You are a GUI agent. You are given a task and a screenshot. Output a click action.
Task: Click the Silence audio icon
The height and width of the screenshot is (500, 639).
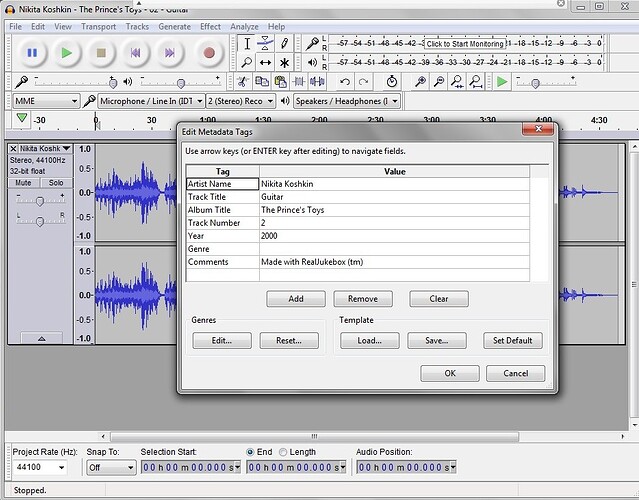(317, 82)
